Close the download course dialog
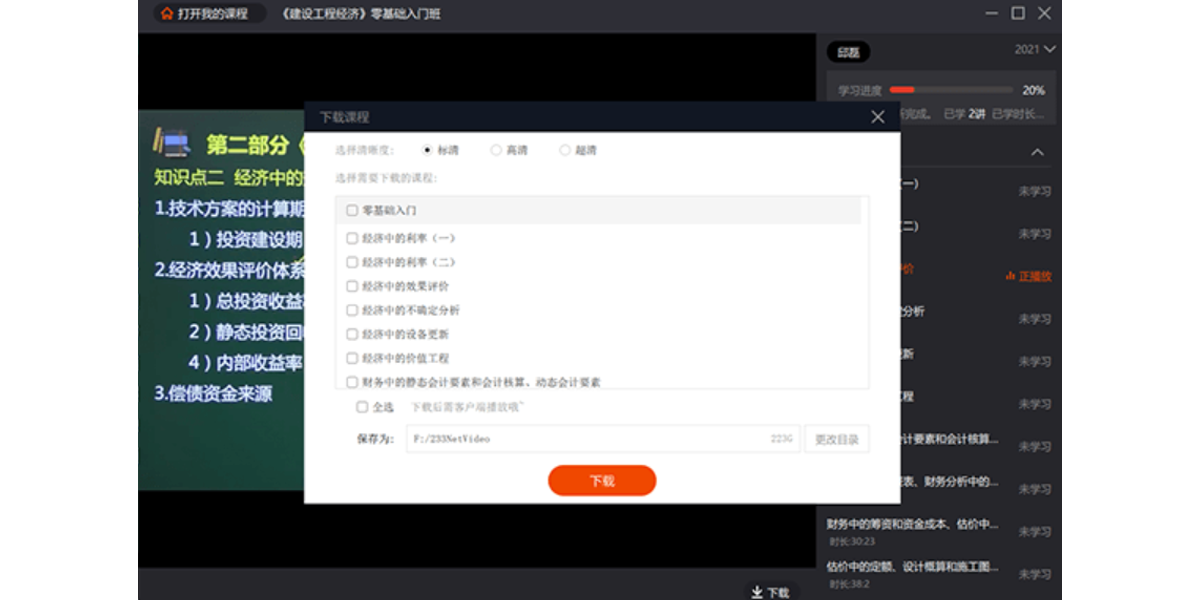Image resolution: width=1200 pixels, height=600 pixels. pos(878,117)
